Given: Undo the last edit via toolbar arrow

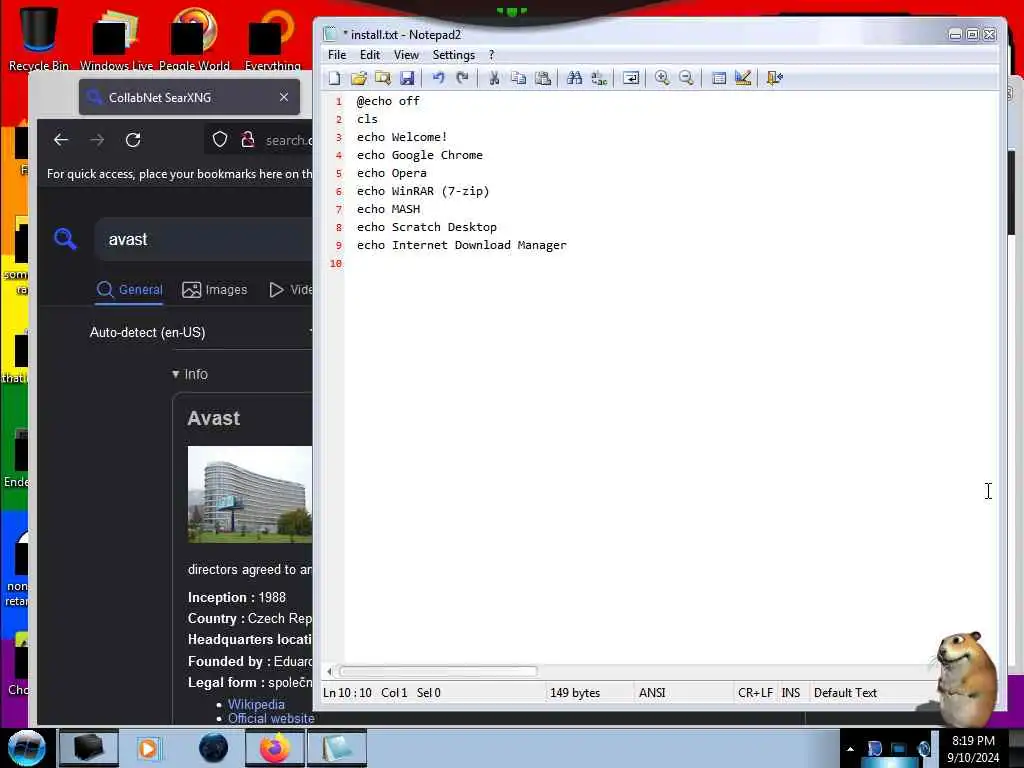Looking at the screenshot, I should 438,78.
